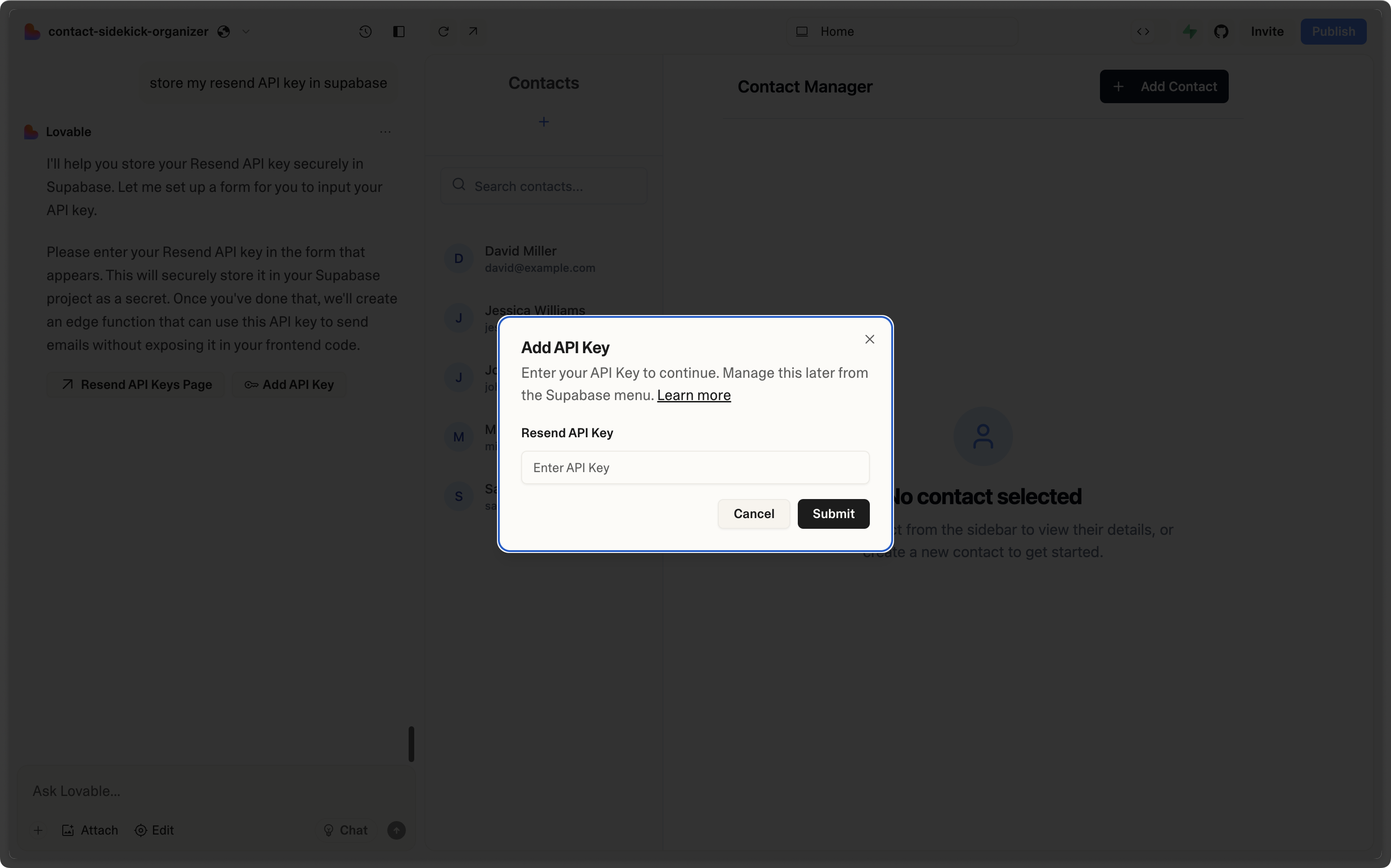The image size is (1391, 868).
Task: Click the S contact avatar
Action: tap(458, 496)
